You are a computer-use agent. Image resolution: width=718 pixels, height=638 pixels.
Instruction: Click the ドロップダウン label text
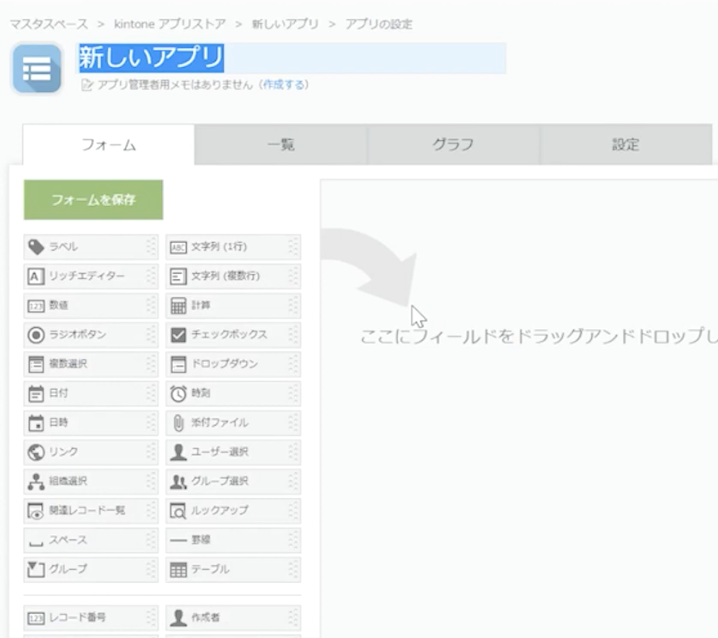[x=224, y=364]
